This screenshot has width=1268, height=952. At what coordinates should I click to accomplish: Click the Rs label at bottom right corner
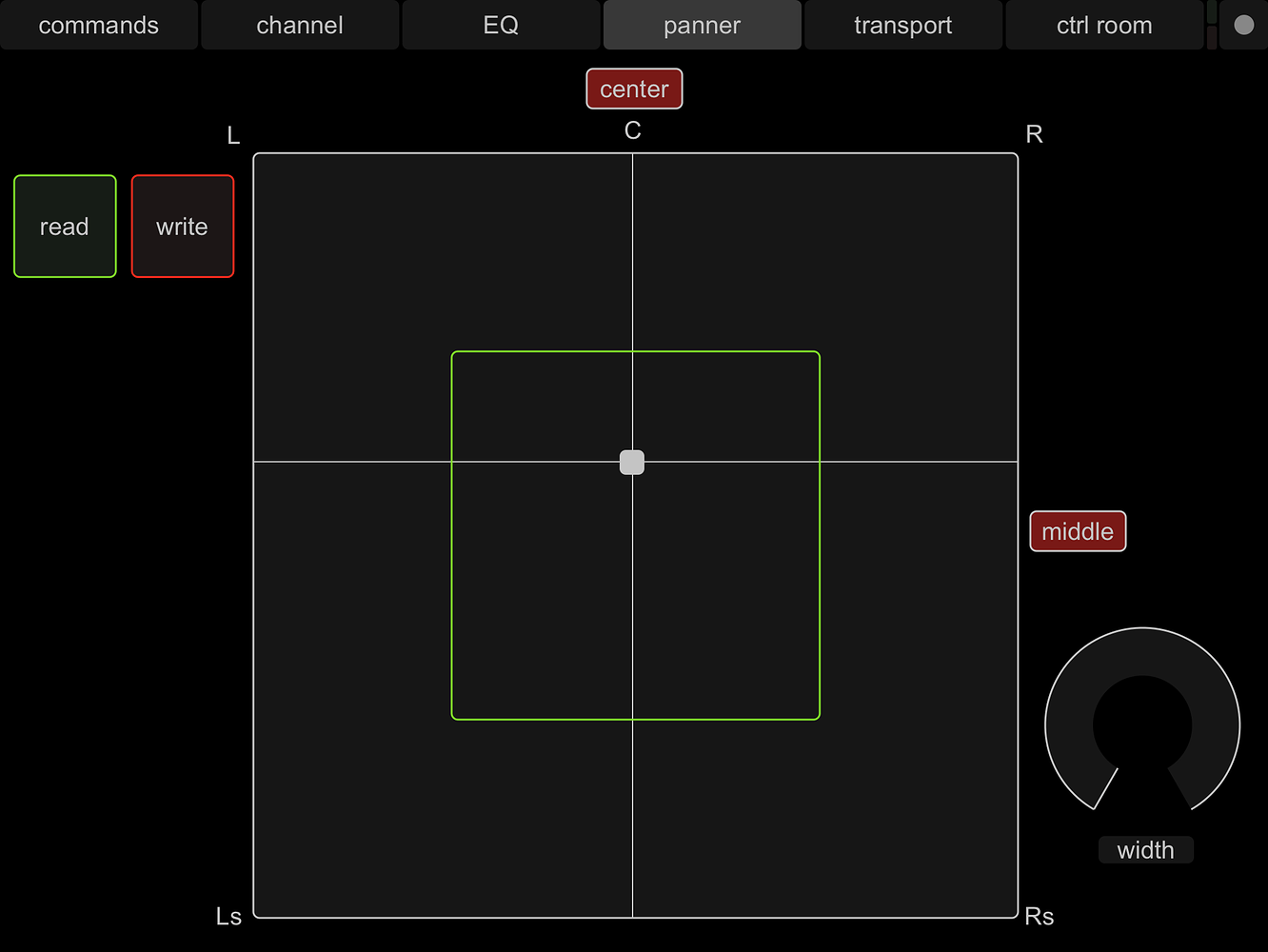(1039, 916)
